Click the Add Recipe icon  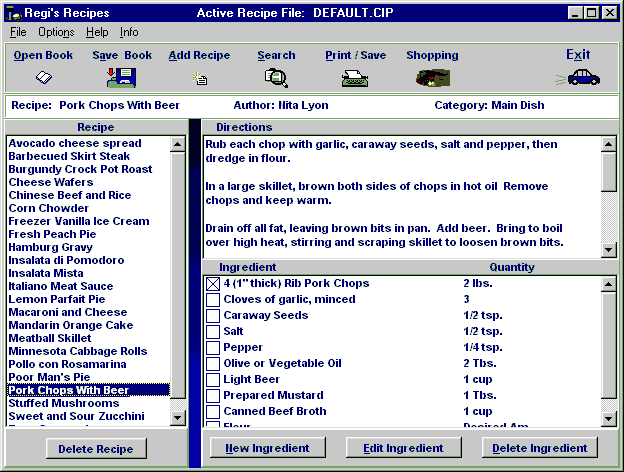click(200, 78)
